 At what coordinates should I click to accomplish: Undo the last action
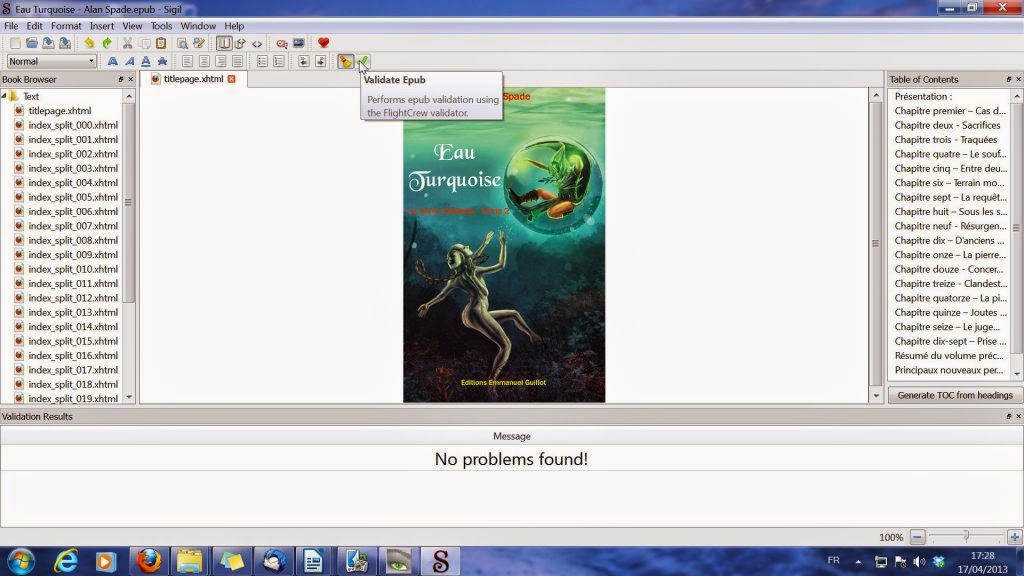click(89, 43)
